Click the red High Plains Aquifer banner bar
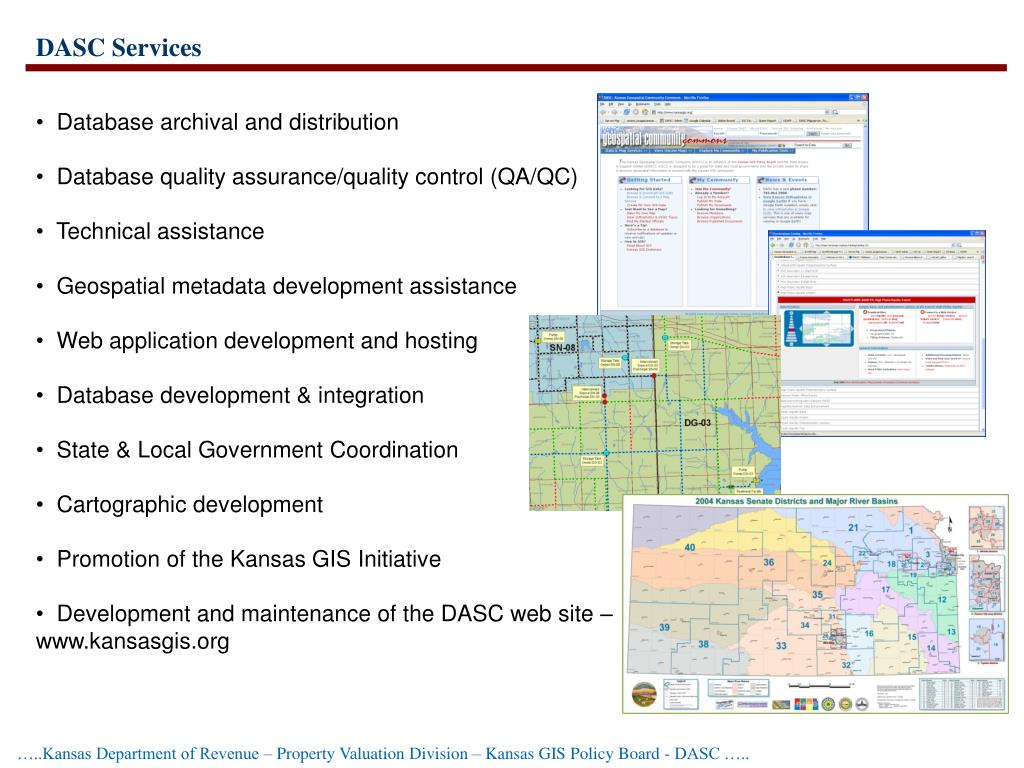 pos(876,298)
